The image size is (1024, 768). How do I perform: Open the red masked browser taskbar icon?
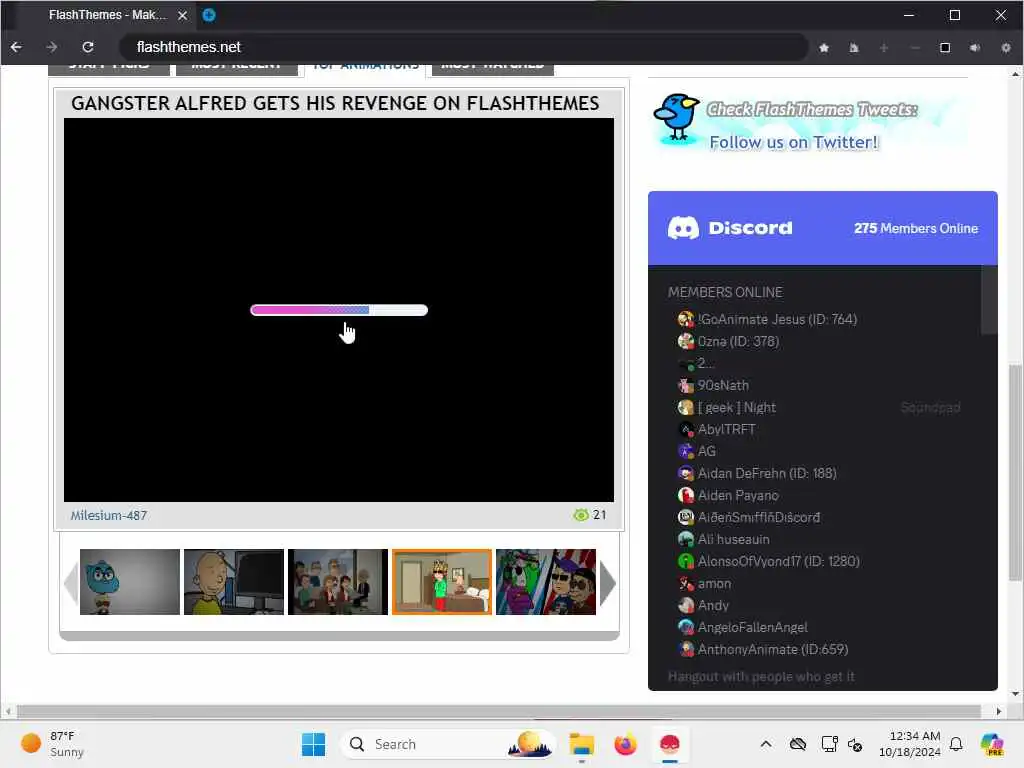tap(670, 744)
